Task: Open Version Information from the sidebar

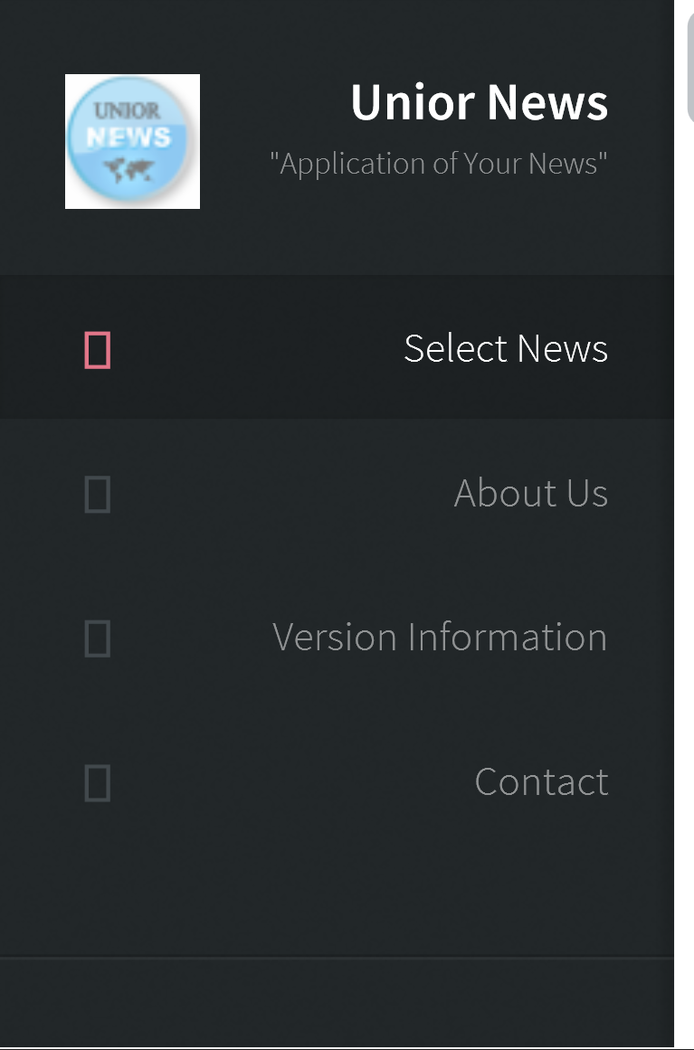Action: point(337,636)
